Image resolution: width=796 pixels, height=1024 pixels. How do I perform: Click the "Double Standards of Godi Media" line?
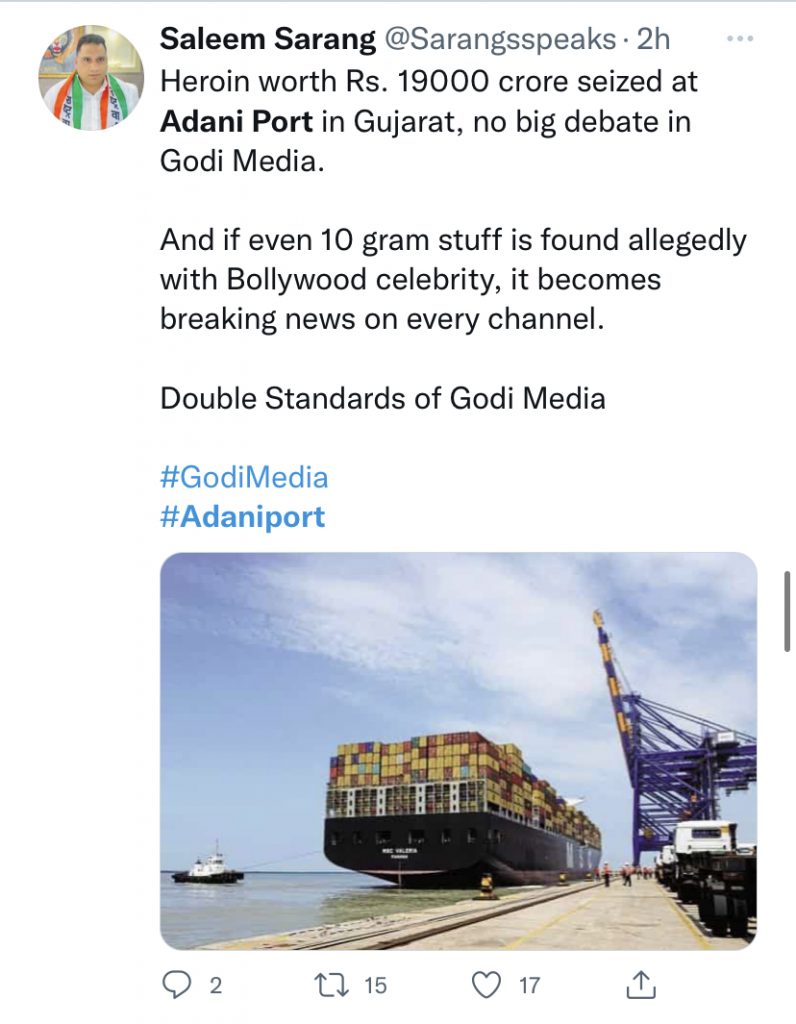382,398
